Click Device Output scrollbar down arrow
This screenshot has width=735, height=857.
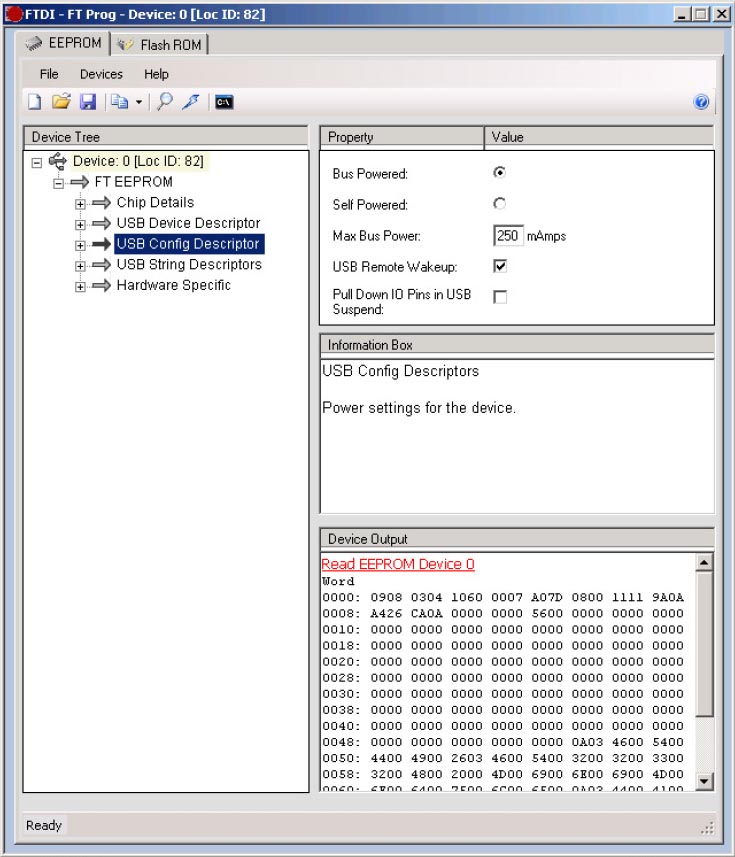pos(704,782)
